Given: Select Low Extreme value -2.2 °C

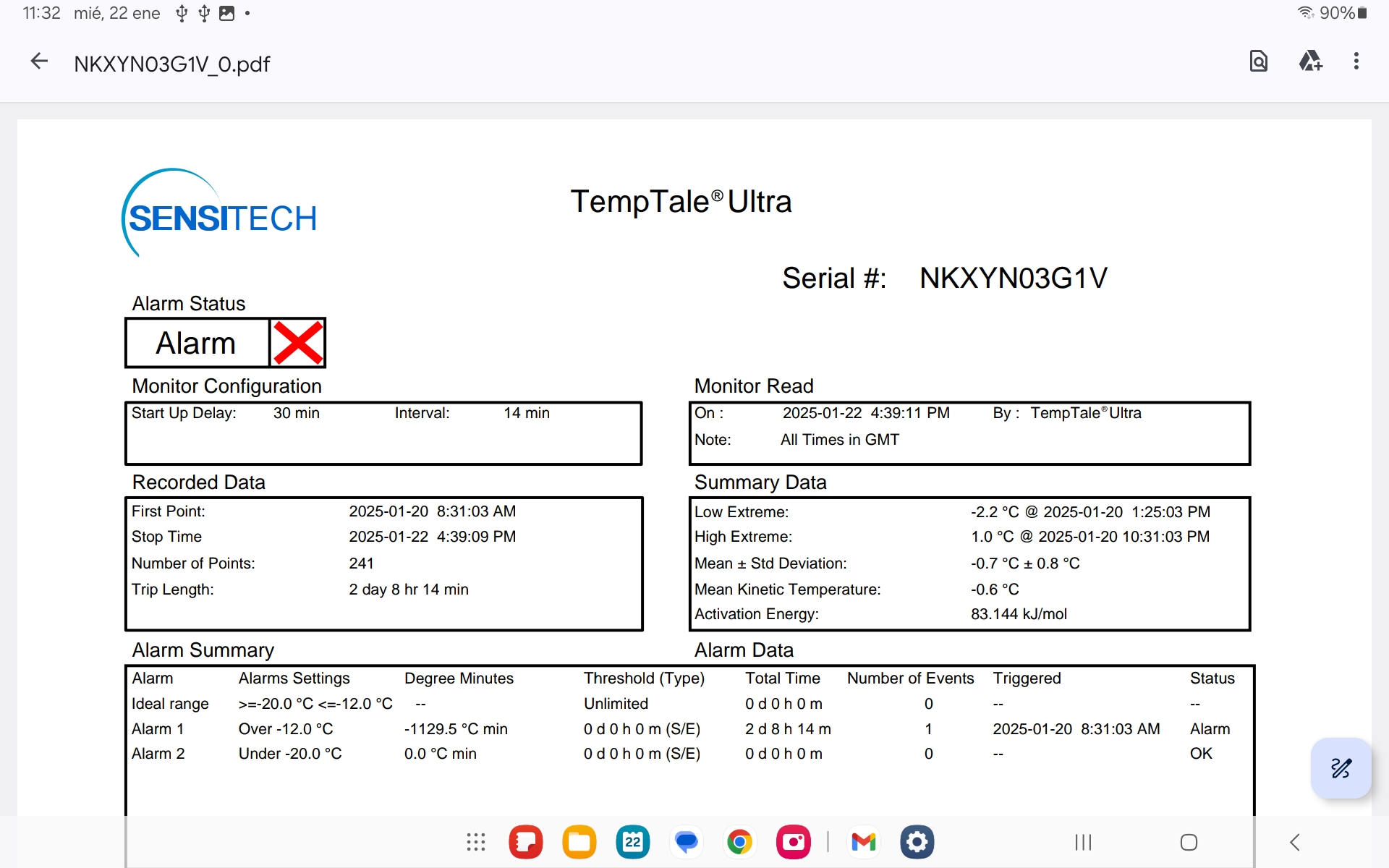Looking at the screenshot, I should tap(995, 512).
